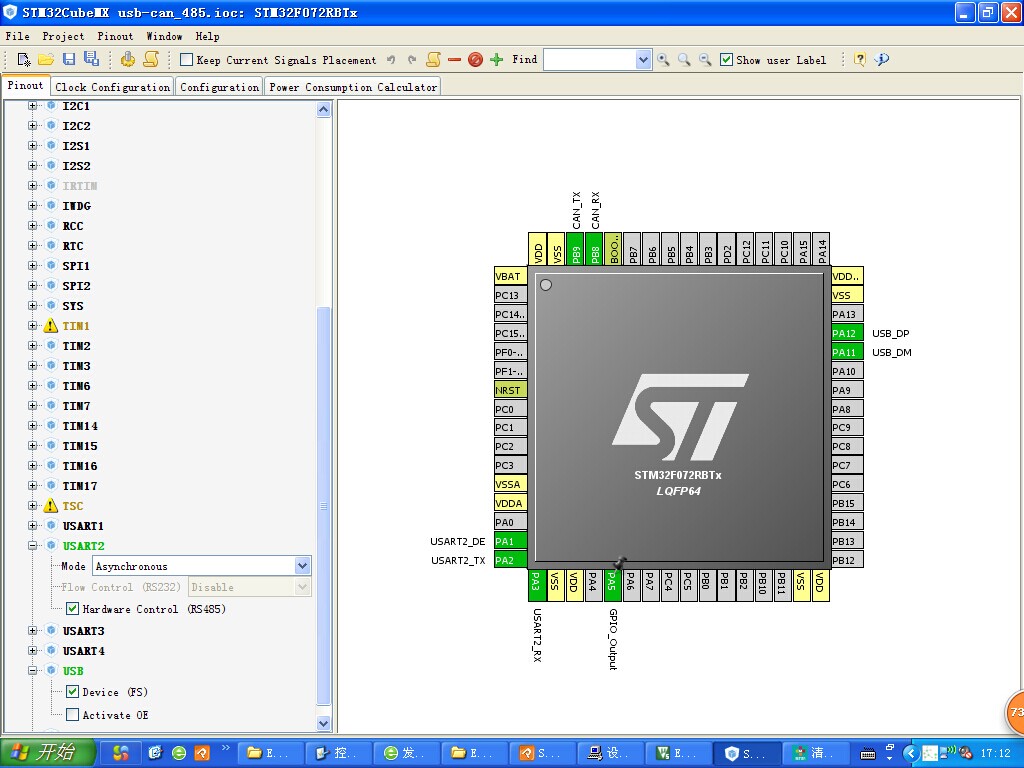Image resolution: width=1024 pixels, height=768 pixels.
Task: Toggle Keep Current Signals Placement checkbox
Action: pyautogui.click(x=186, y=60)
